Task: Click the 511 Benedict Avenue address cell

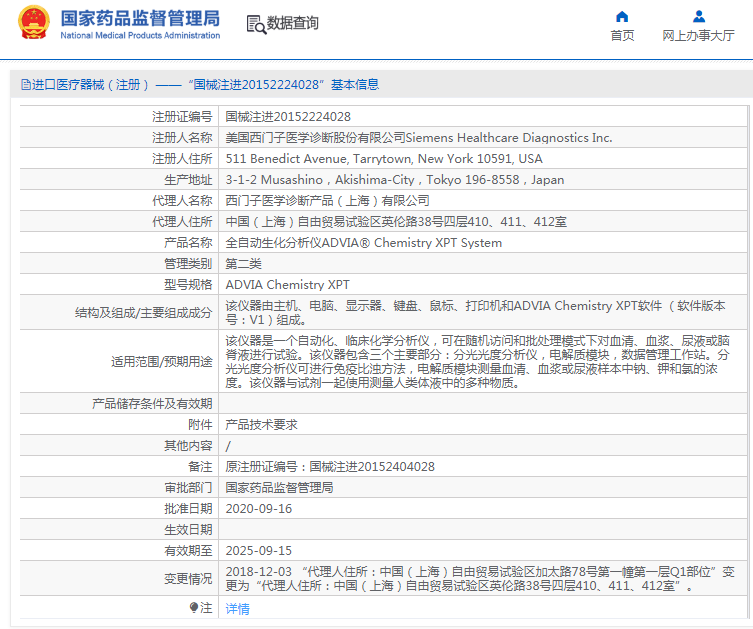Action: point(384,159)
